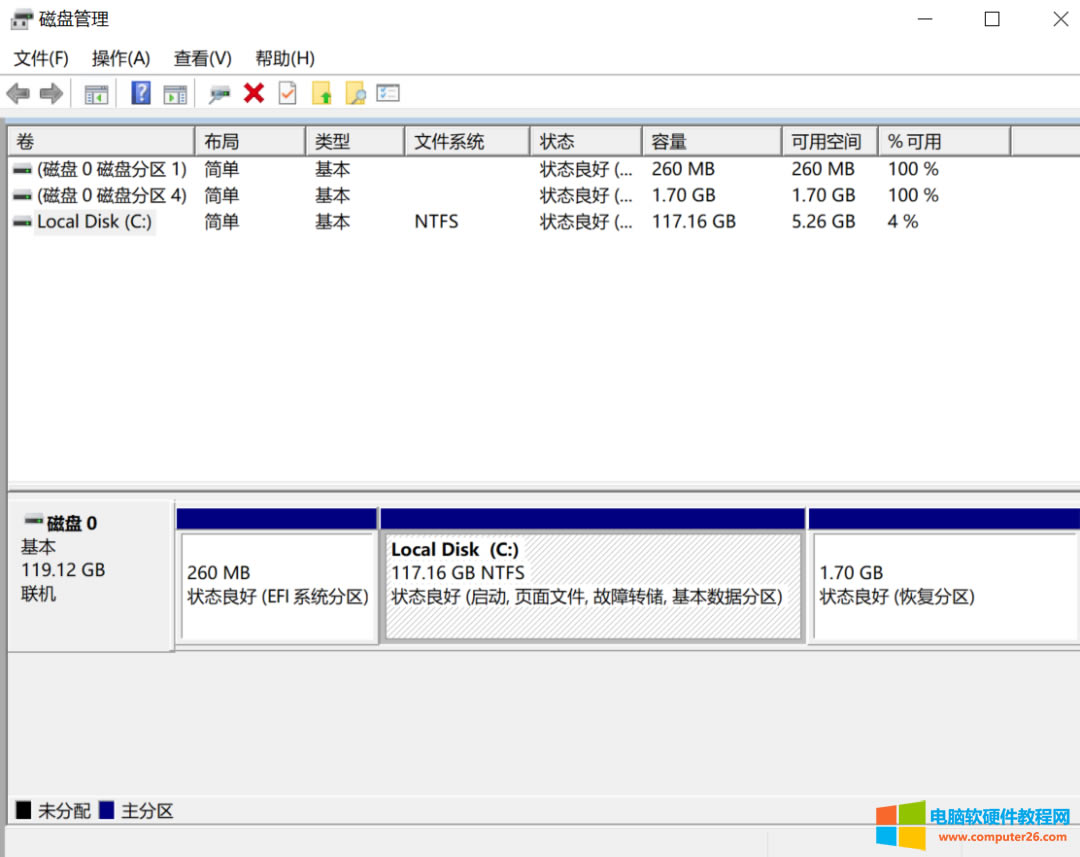
Task: Click the Back arrow toolbar icon
Action: [18, 94]
